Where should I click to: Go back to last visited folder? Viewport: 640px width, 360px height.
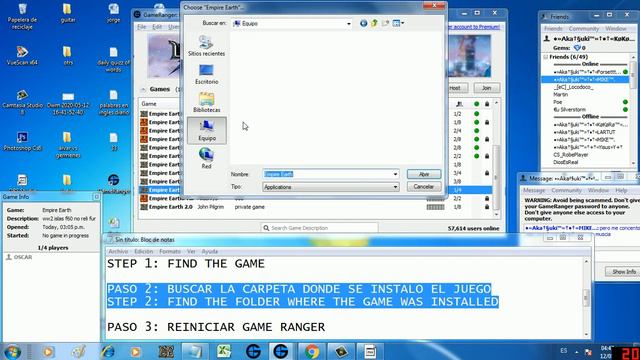(363, 23)
